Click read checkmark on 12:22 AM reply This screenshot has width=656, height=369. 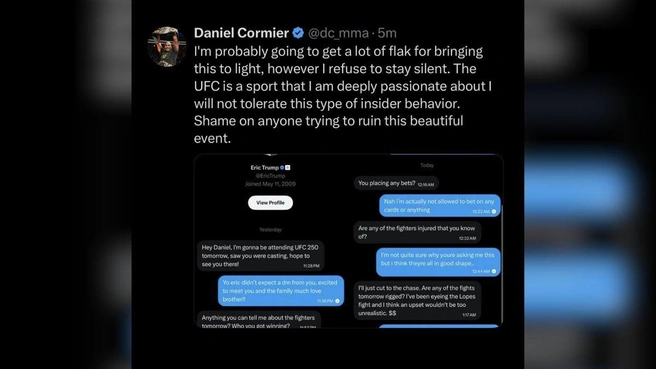(x=494, y=212)
